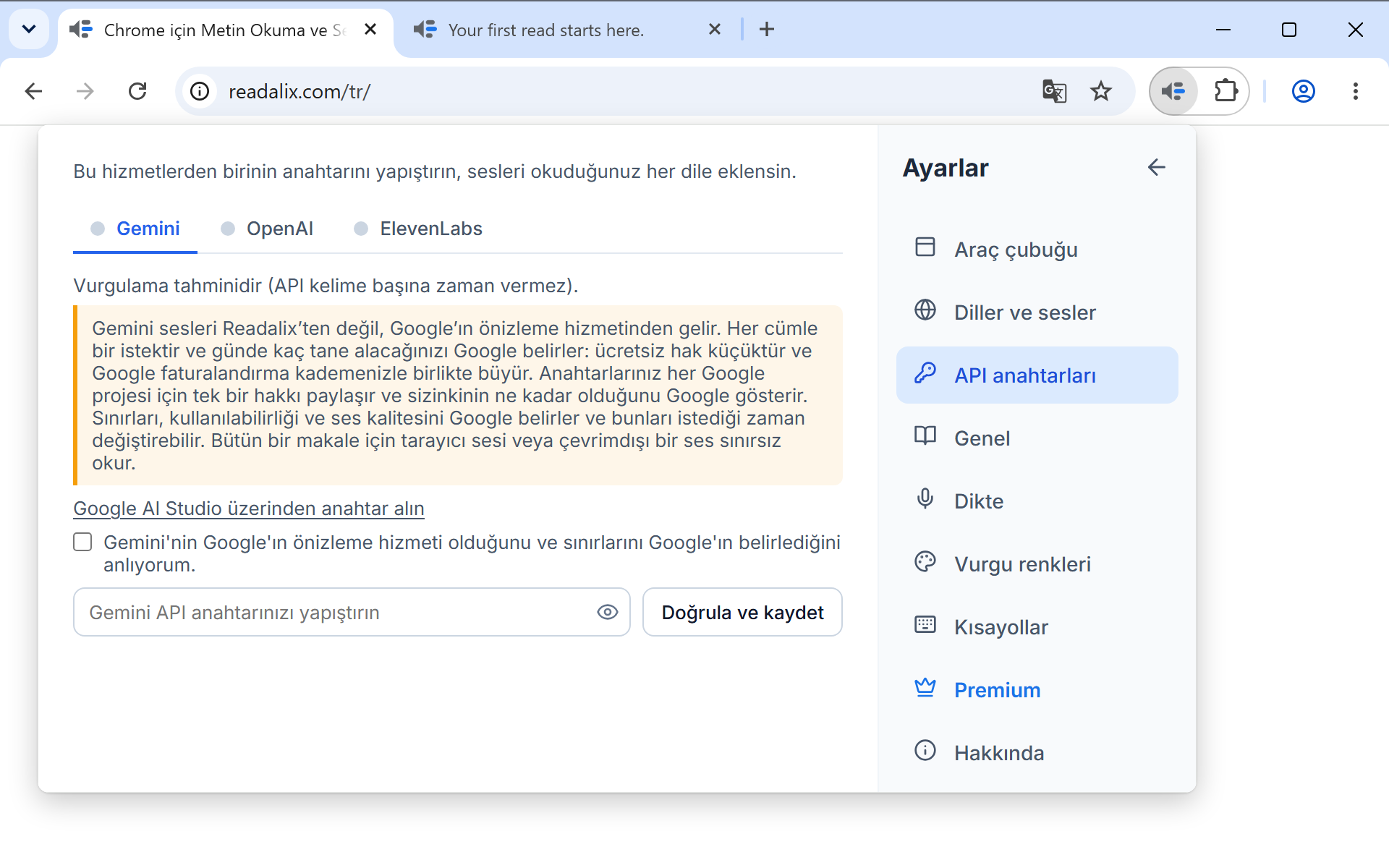
Task: Click the Google Translate page icon
Action: [x=1054, y=92]
